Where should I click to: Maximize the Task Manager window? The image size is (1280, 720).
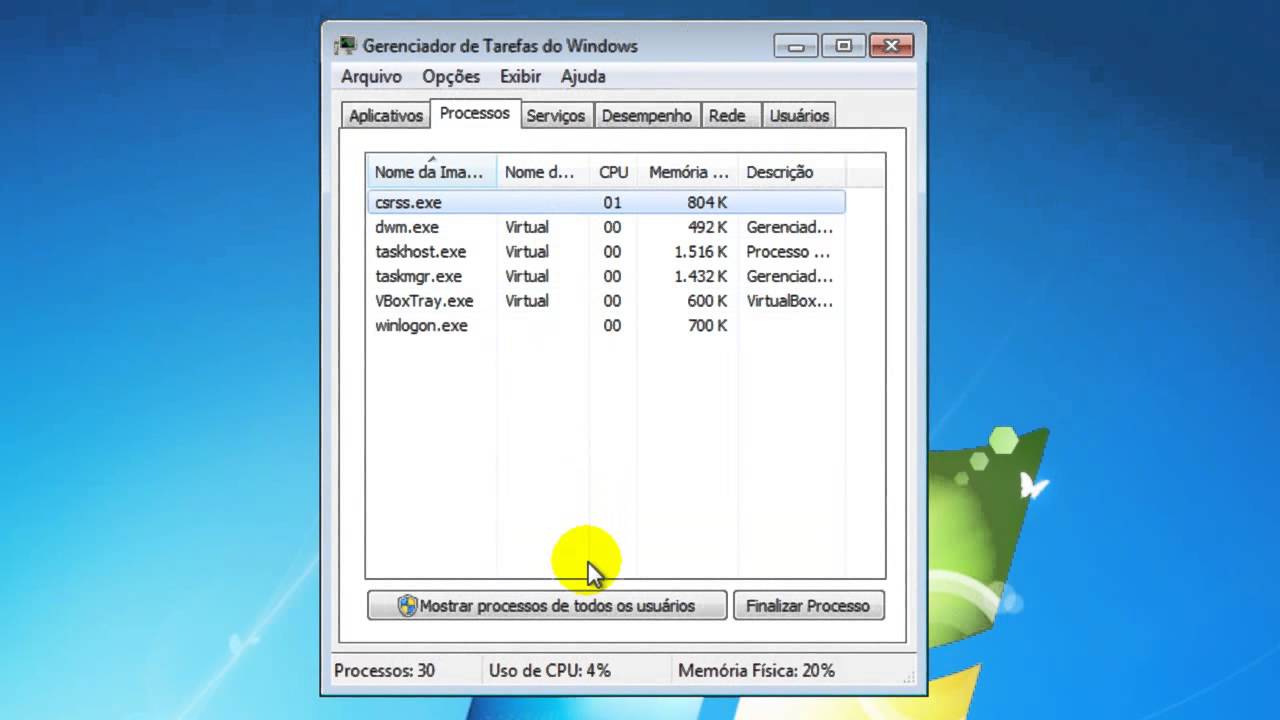(x=844, y=46)
